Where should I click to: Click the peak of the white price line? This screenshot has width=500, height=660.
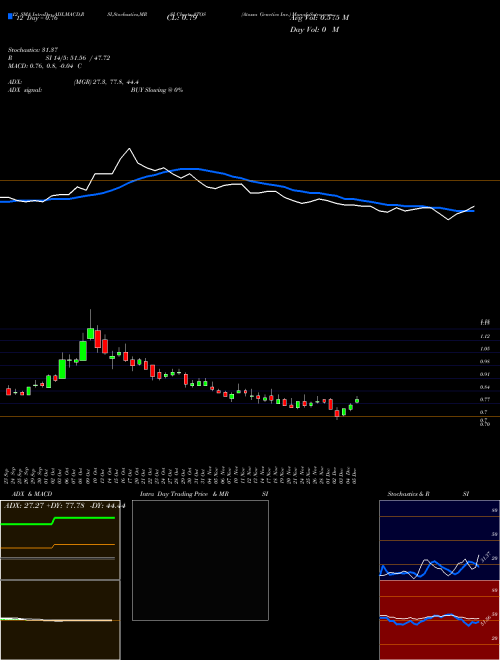(x=129, y=149)
